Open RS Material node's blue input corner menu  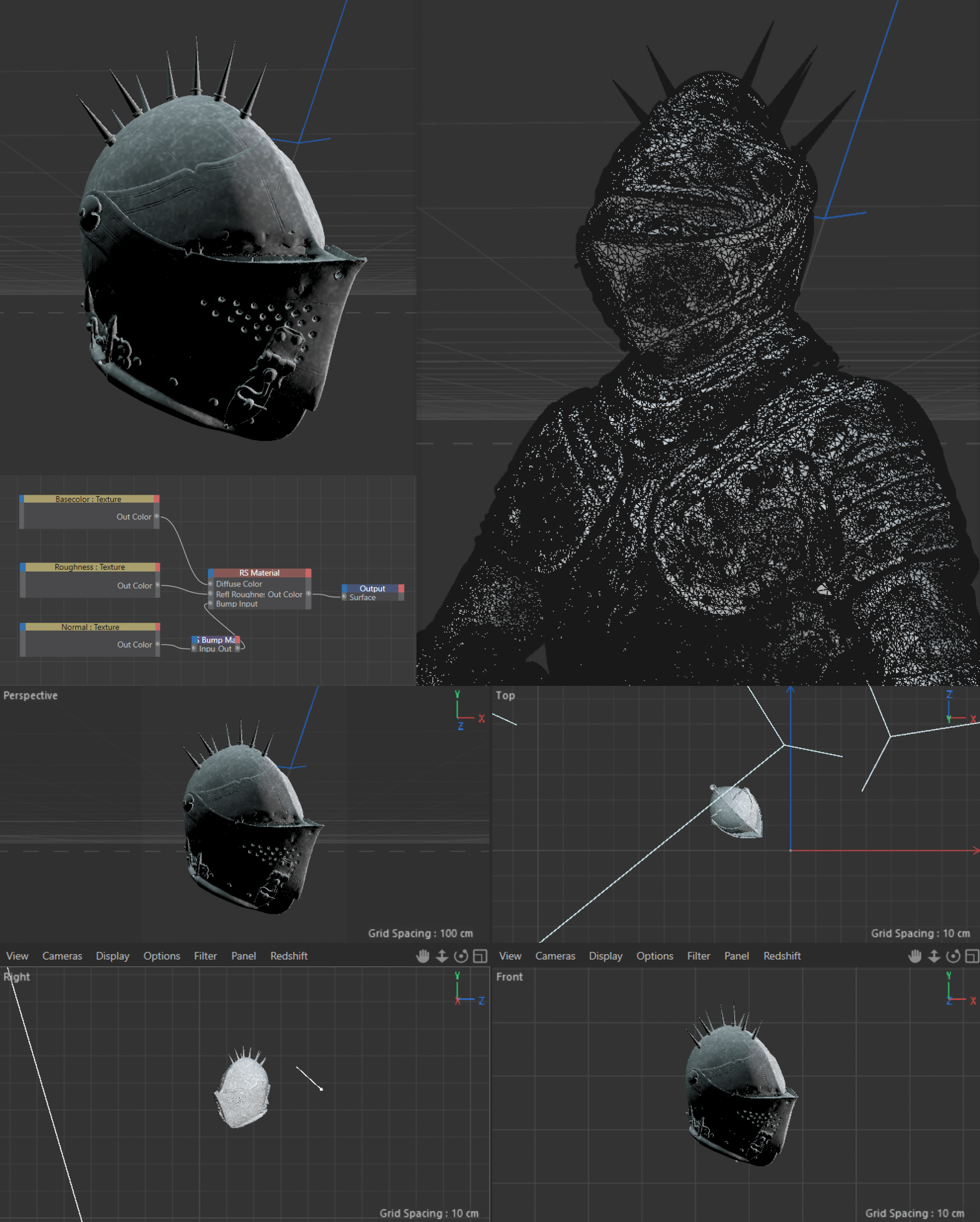tap(211, 573)
